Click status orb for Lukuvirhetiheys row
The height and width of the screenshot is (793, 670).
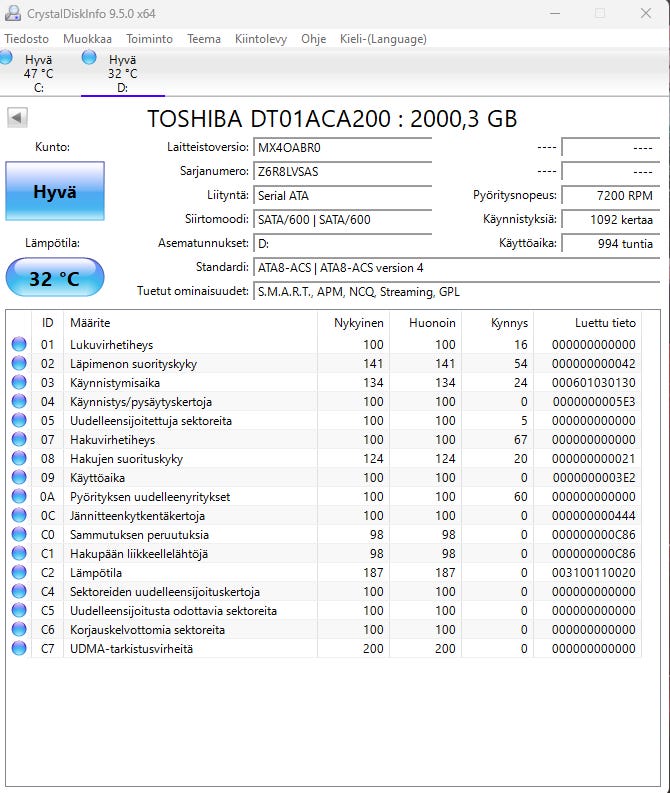point(19,345)
